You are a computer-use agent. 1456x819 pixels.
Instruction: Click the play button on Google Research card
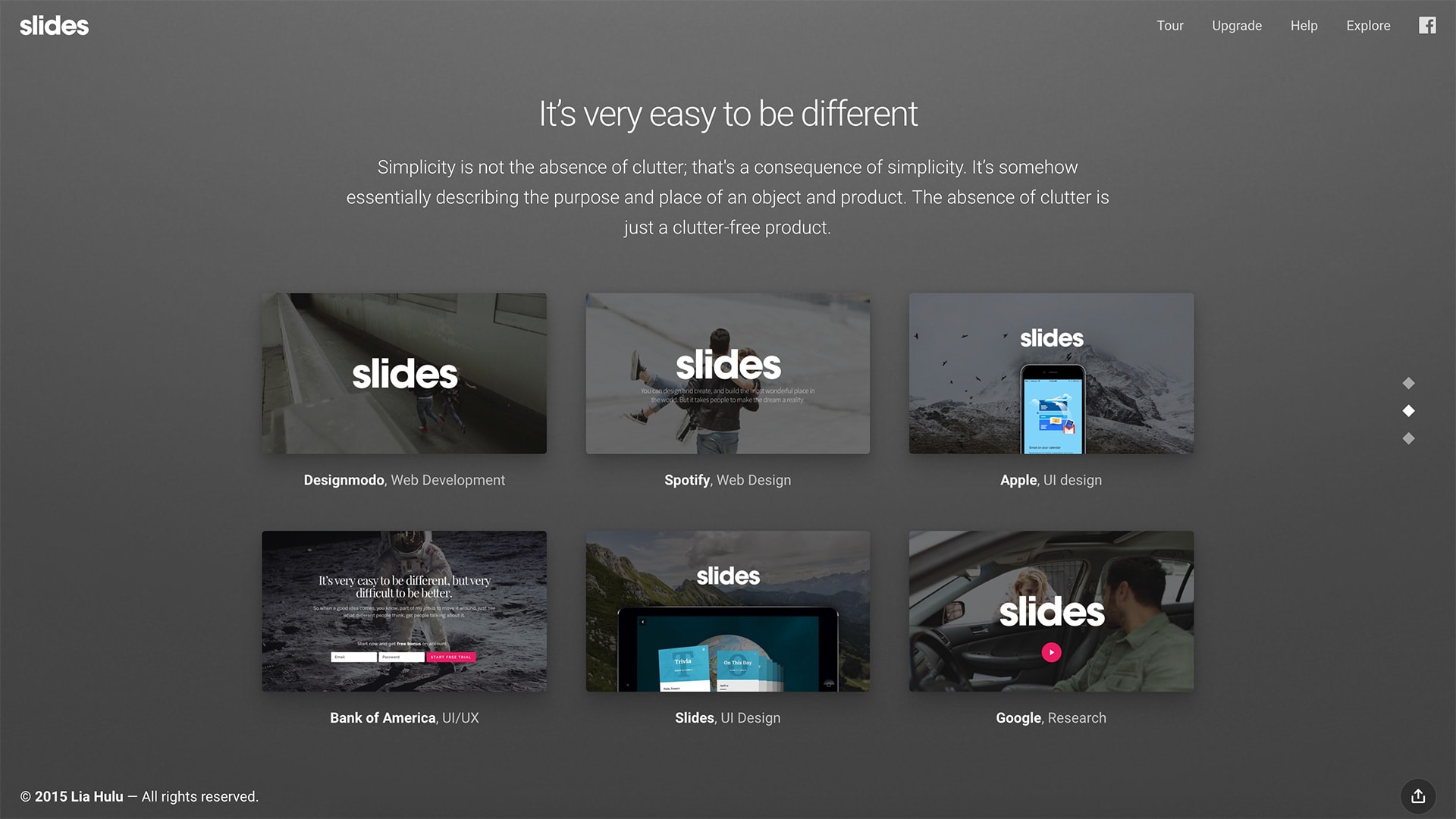pos(1051,652)
